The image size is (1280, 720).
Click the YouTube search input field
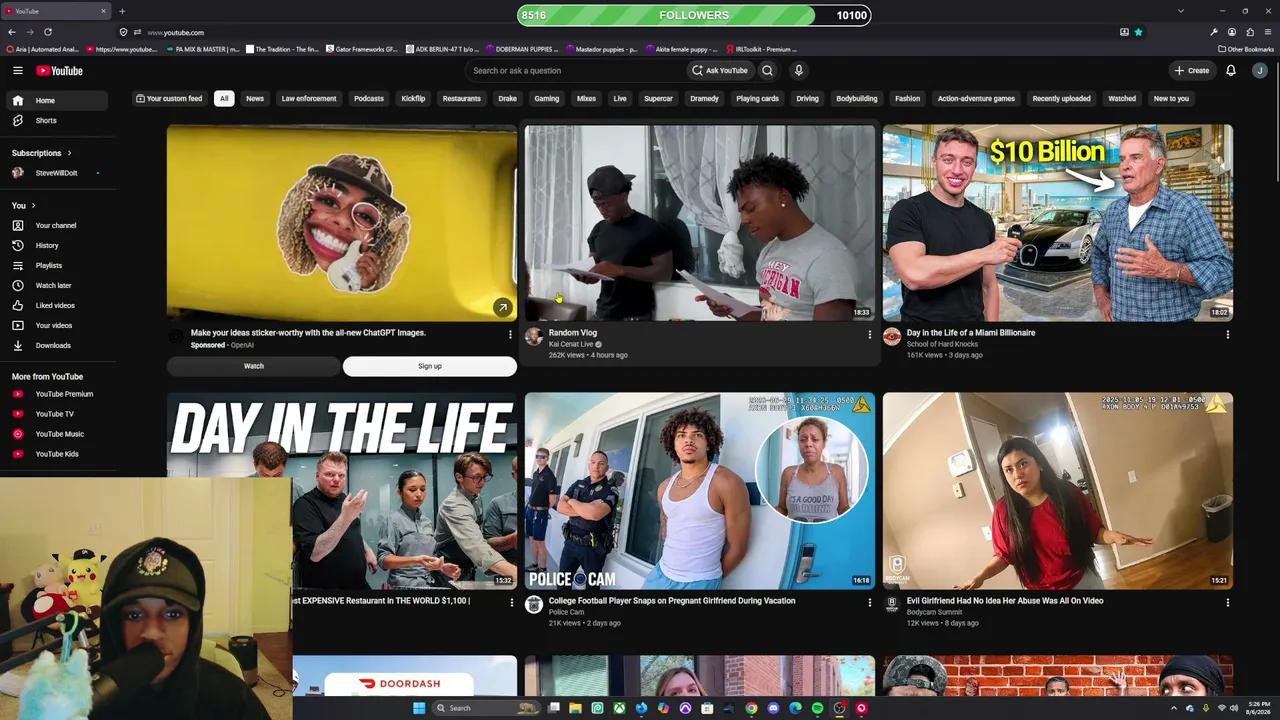pyautogui.click(x=574, y=71)
